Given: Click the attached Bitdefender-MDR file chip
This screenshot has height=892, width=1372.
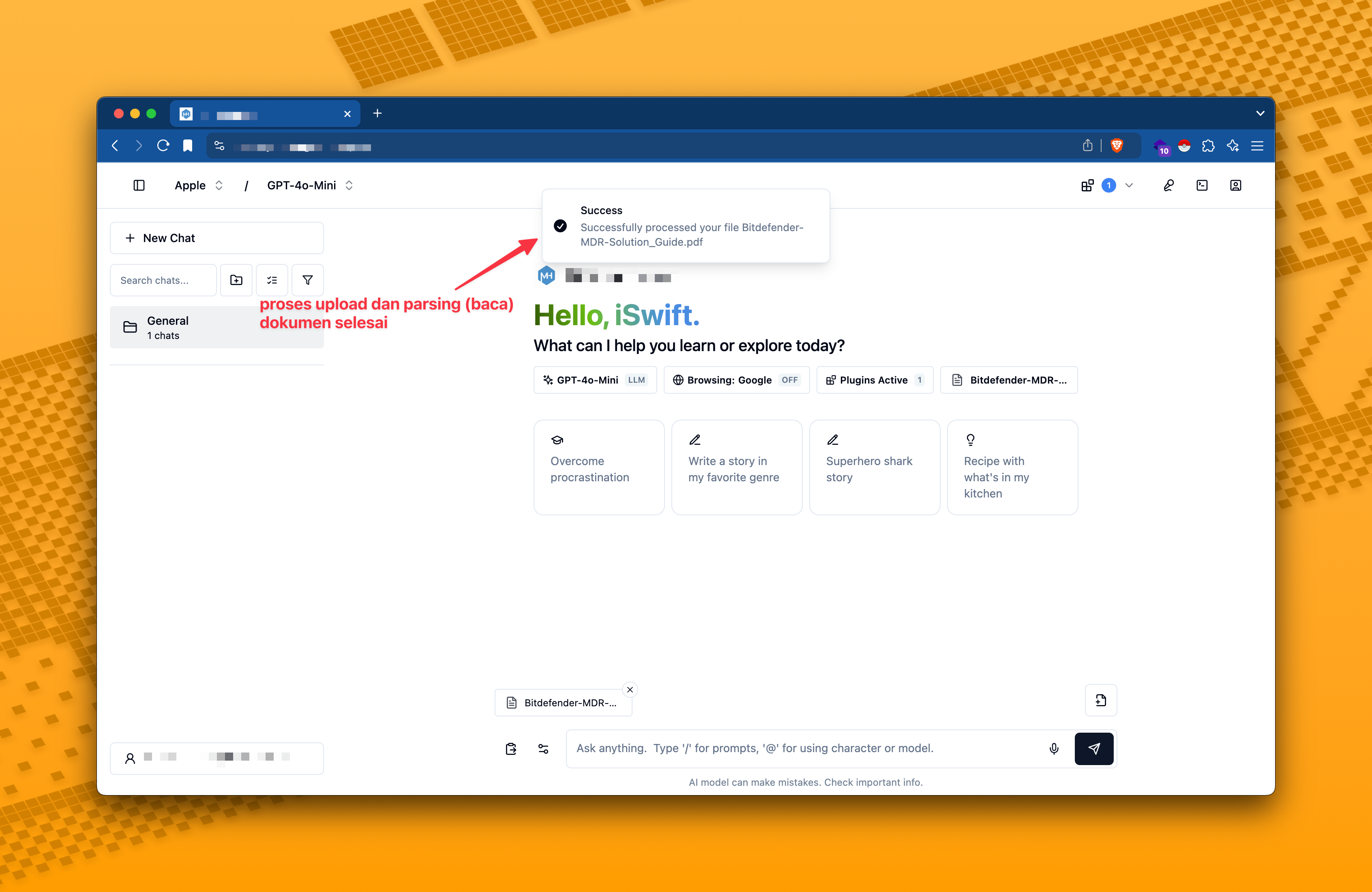Looking at the screenshot, I should click(x=563, y=703).
